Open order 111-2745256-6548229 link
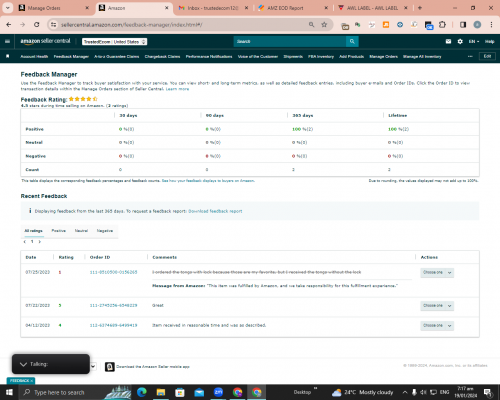The image size is (500, 400). (x=113, y=305)
